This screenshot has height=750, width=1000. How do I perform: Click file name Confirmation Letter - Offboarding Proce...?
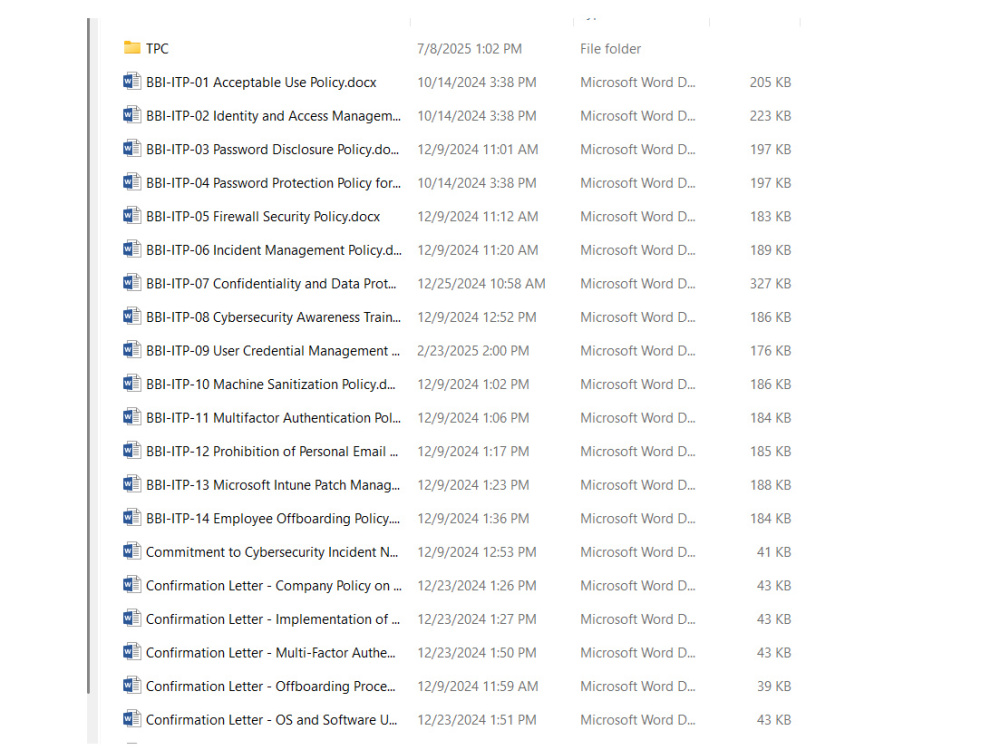270,687
